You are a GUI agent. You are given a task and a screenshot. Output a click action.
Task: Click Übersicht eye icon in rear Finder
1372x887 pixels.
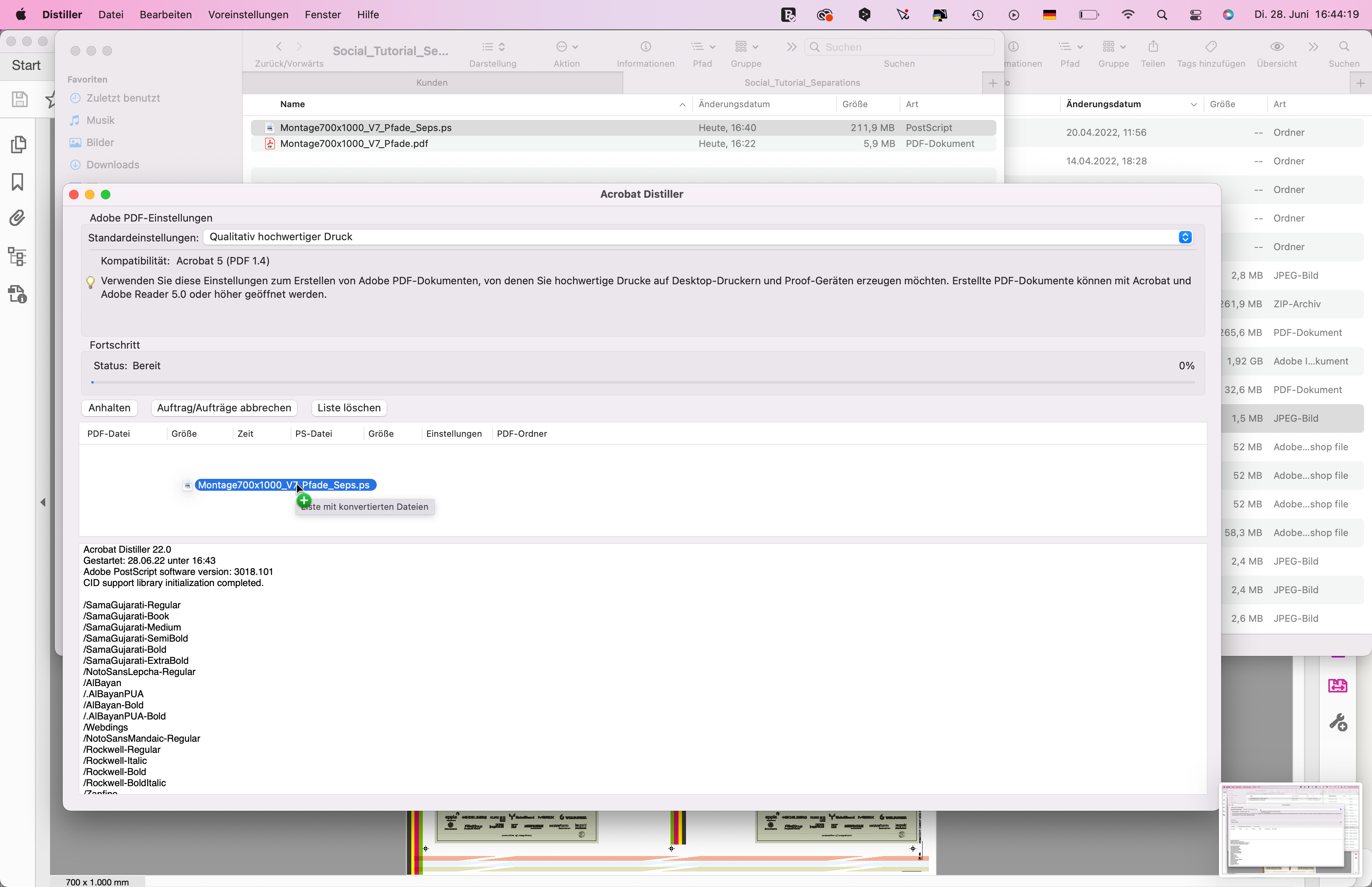click(1277, 47)
